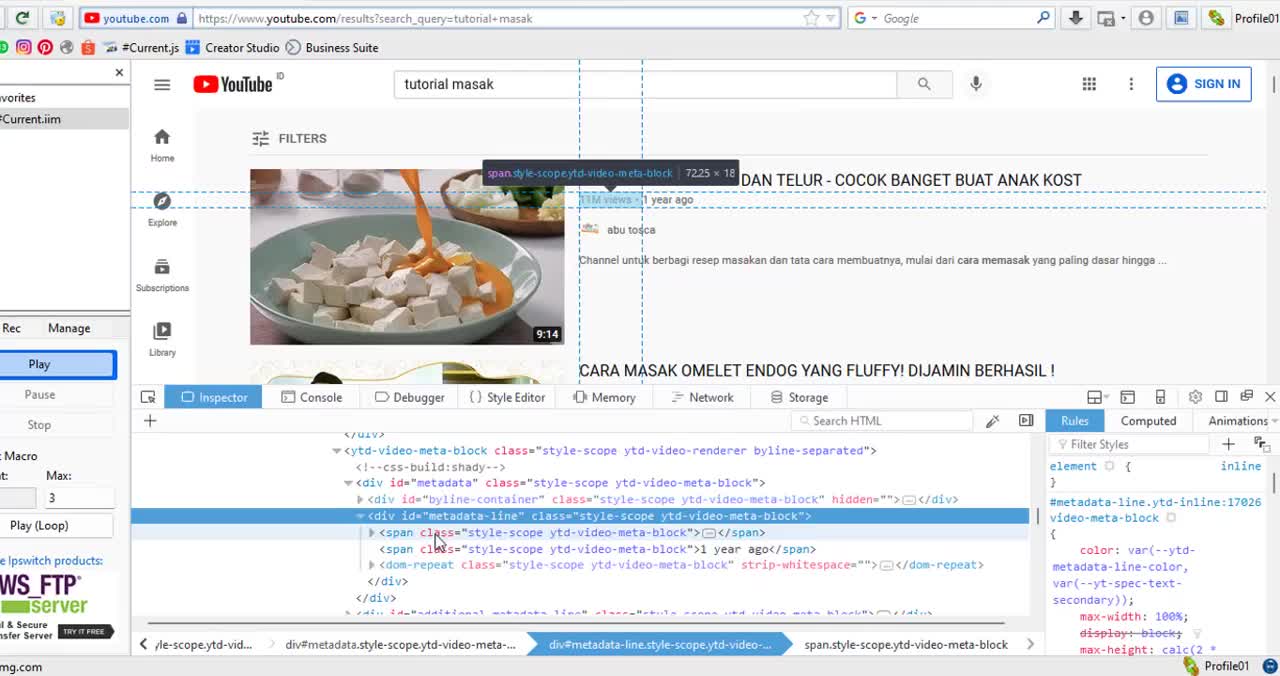
Task: Activate the pick-an-element tool in DevTools
Action: (x=148, y=397)
